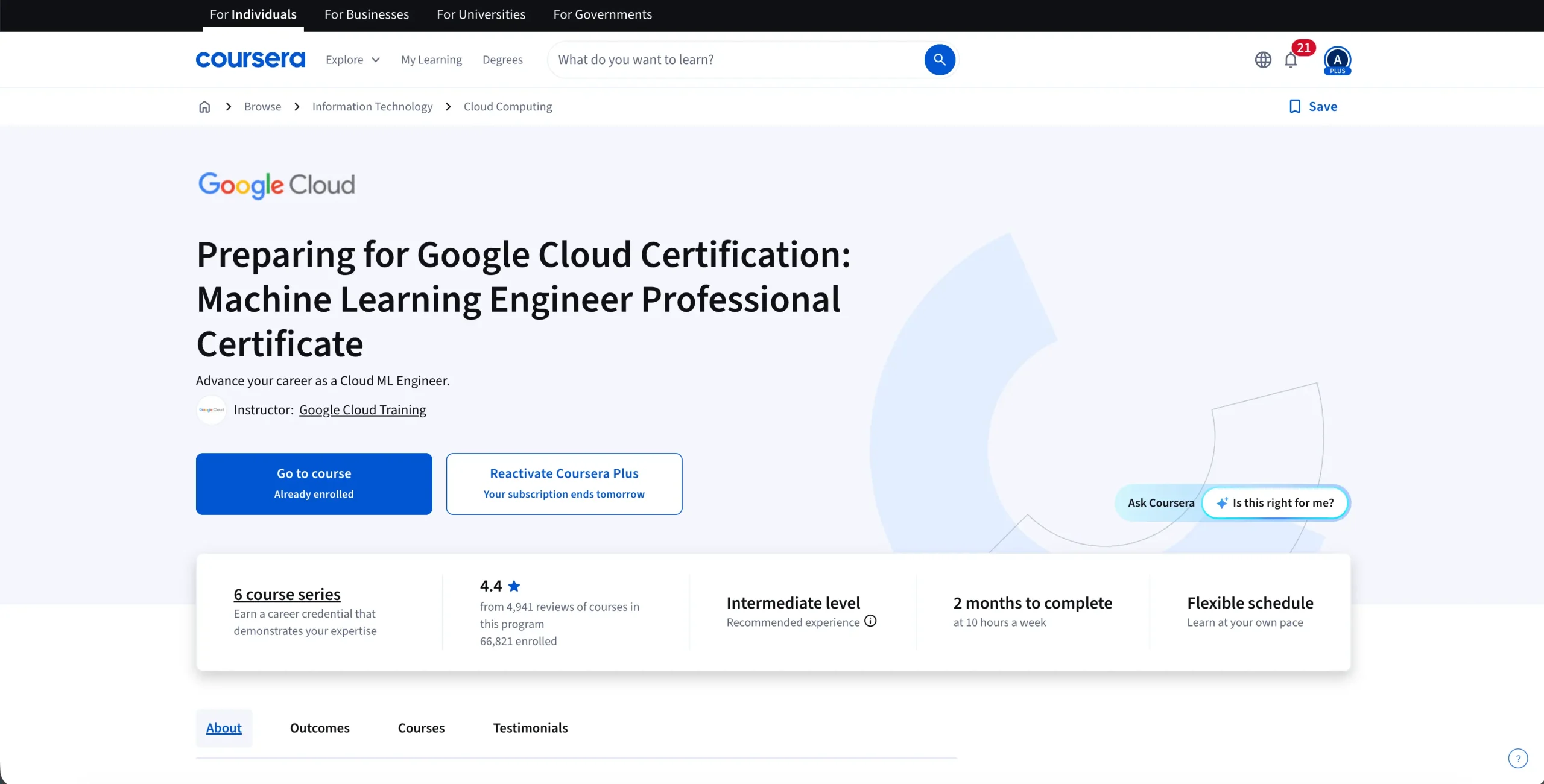Viewport: 1544px width, 784px height.
Task: Click the Flexible schedule text
Action: tap(1250, 603)
